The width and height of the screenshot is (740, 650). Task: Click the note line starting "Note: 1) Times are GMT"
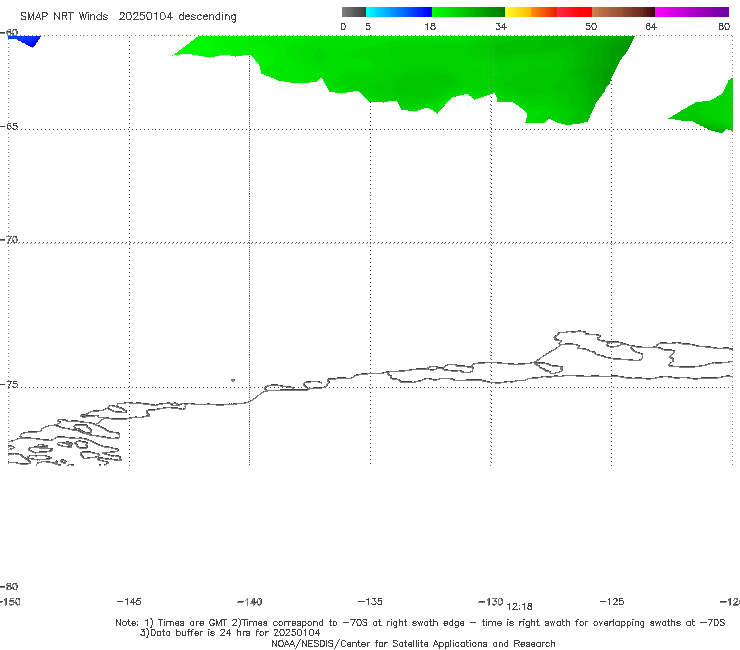coord(420,623)
